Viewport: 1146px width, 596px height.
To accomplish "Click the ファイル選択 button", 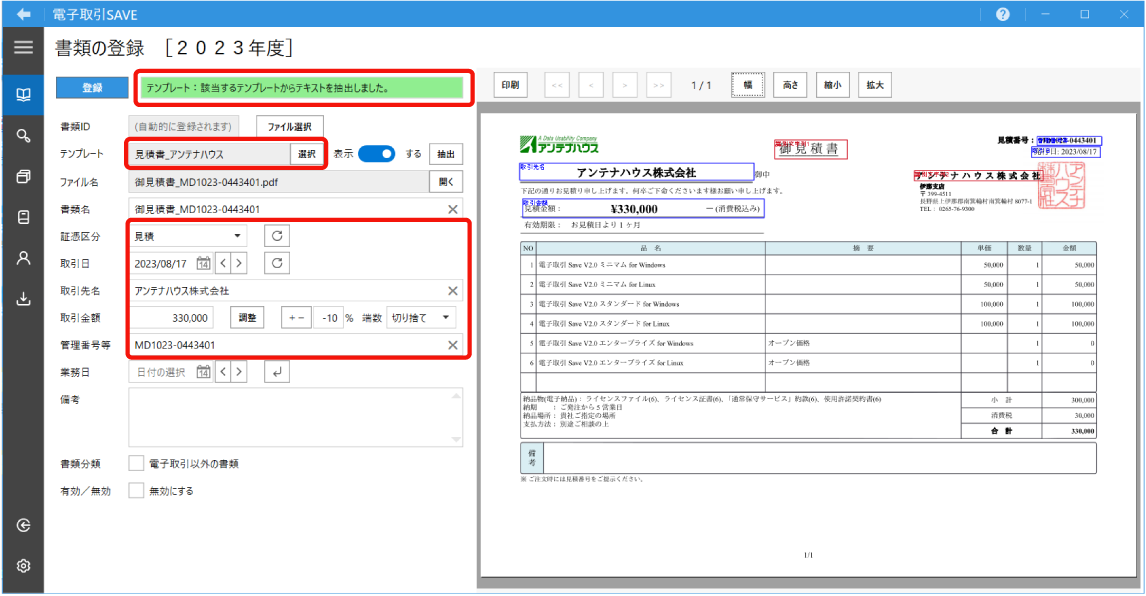I will (290, 127).
